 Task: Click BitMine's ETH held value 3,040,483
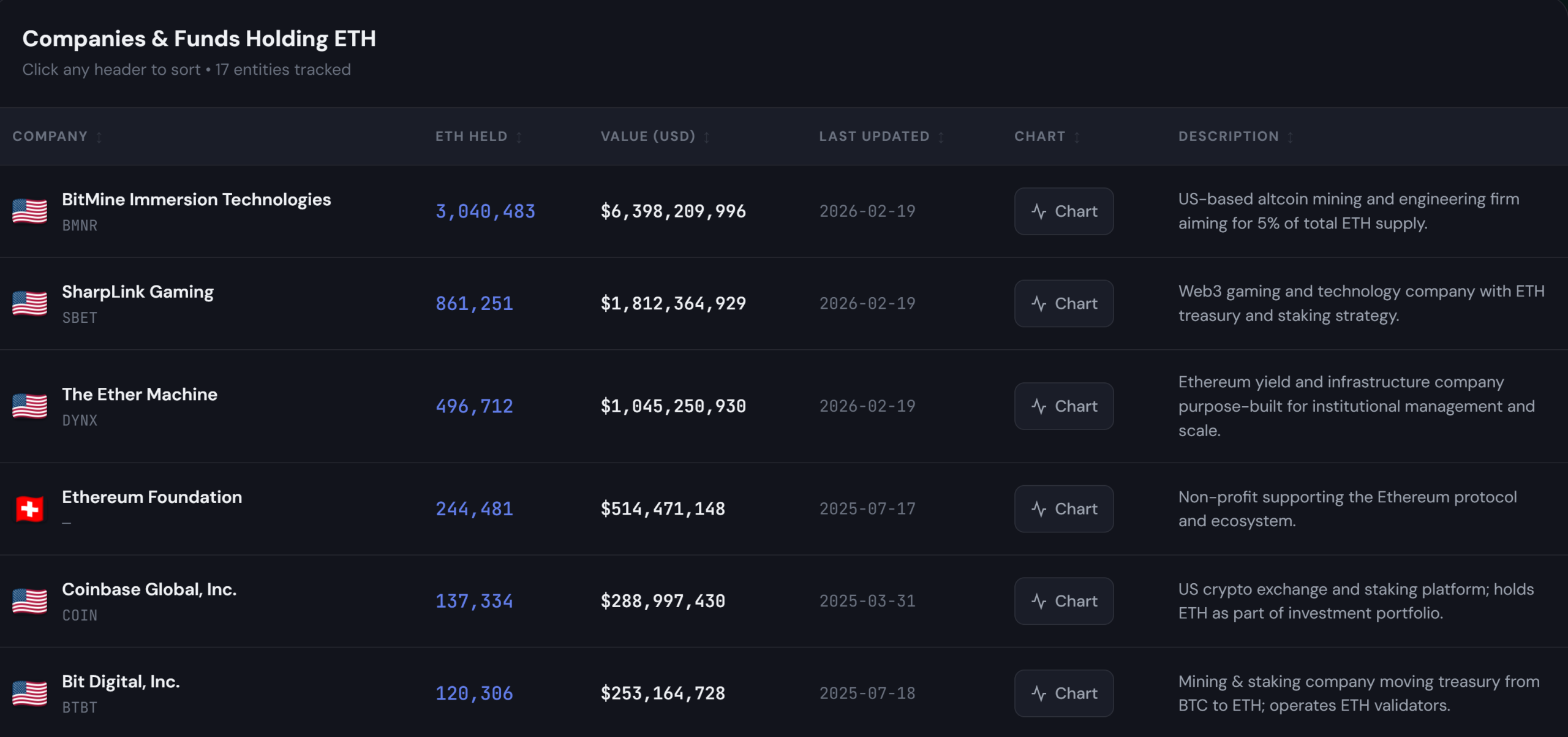coord(485,211)
